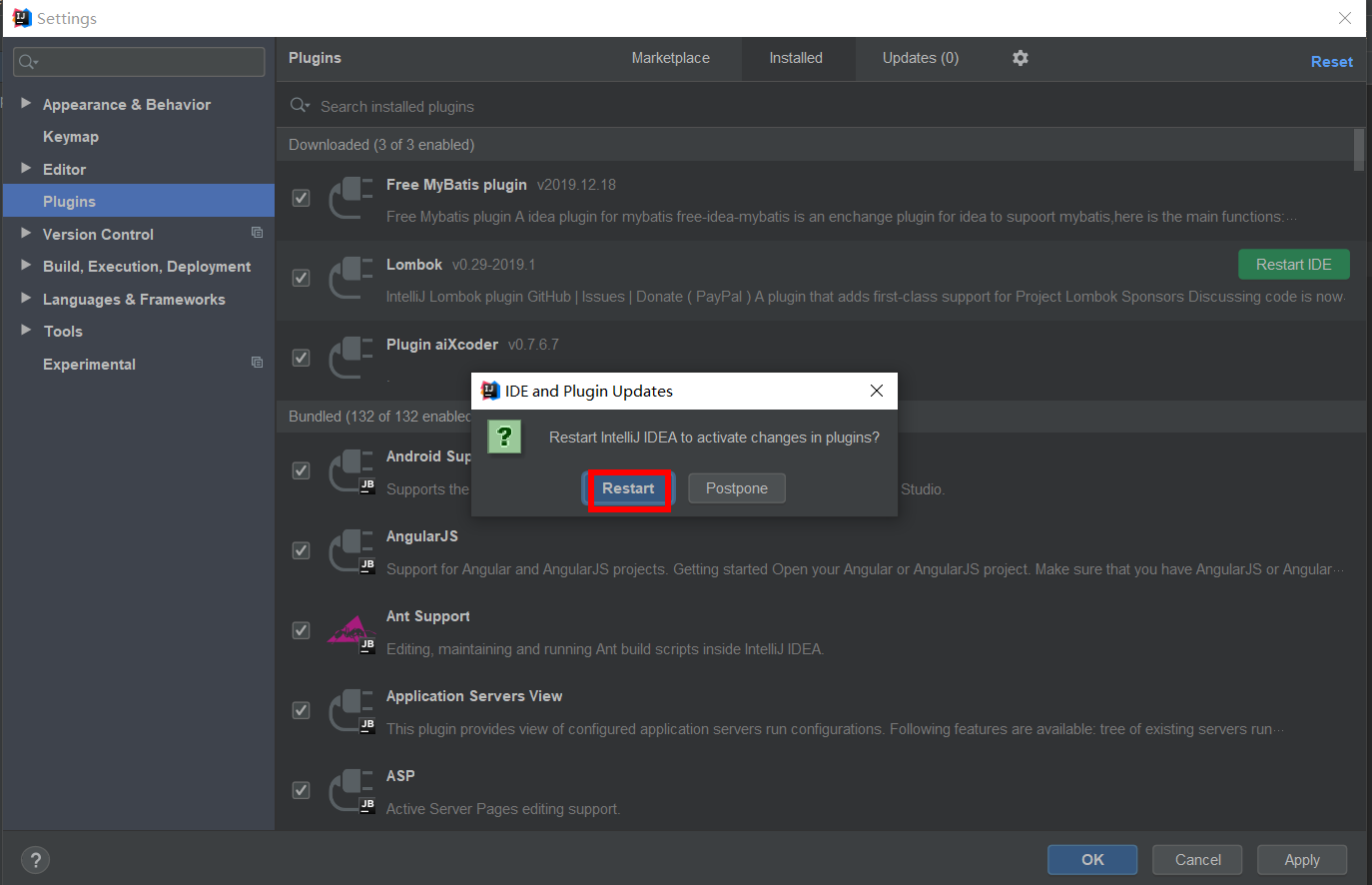Click the IntelliJ logo in Settings title bar
The image size is (1372, 885).
(22, 18)
